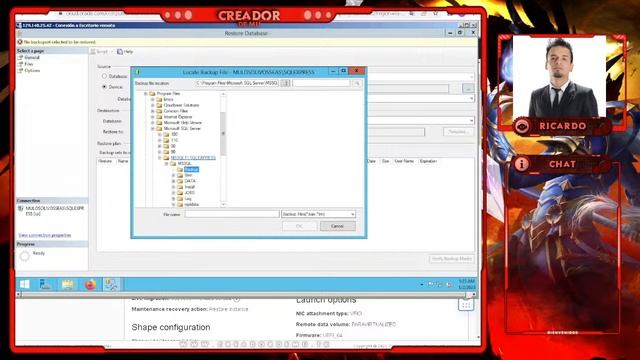Click the help grid icon near Launch options
Viewport: 640px width, 360px height.
click(466, 304)
